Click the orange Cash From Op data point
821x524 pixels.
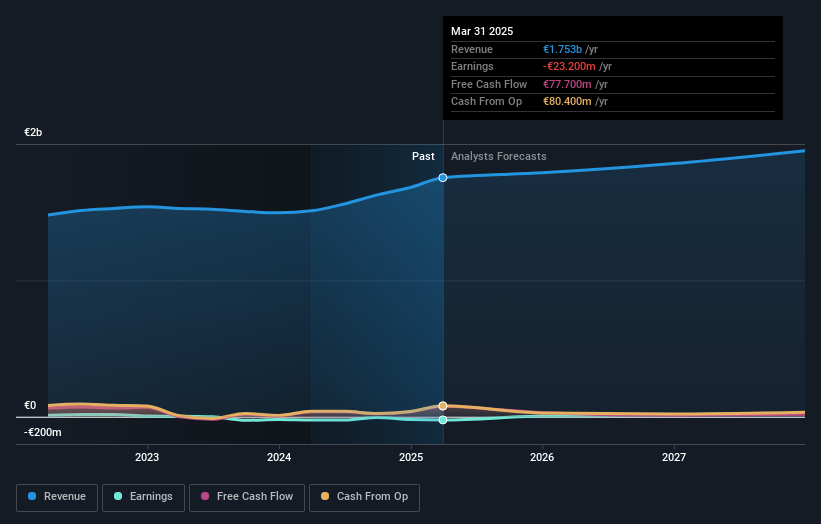(x=443, y=406)
